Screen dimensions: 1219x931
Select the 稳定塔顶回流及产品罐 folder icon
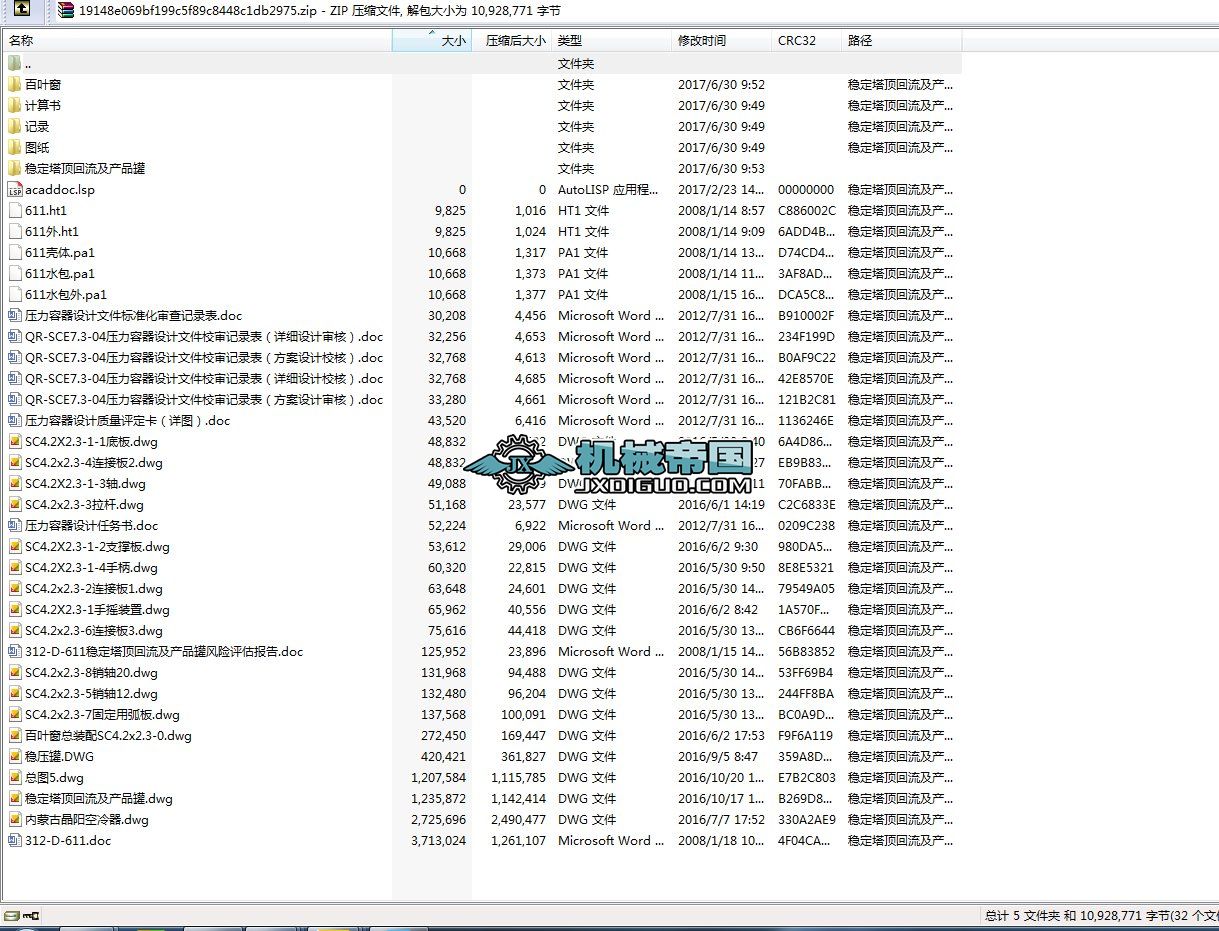(14, 168)
